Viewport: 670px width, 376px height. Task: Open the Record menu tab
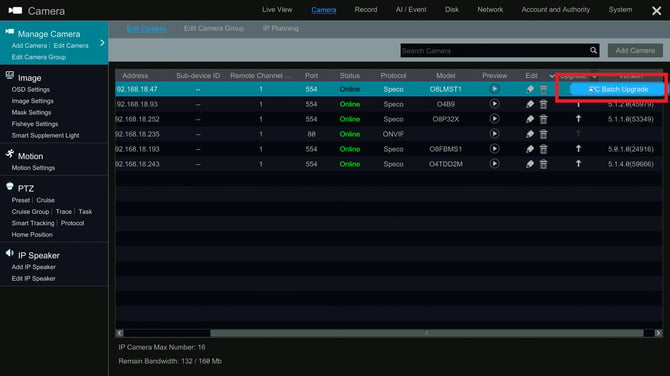point(366,9)
